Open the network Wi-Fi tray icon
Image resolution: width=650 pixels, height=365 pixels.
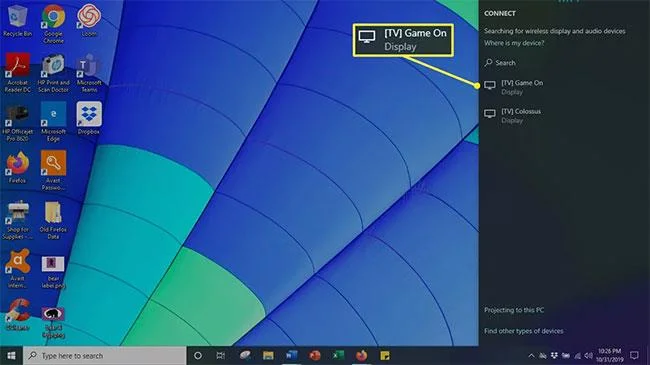(577, 356)
